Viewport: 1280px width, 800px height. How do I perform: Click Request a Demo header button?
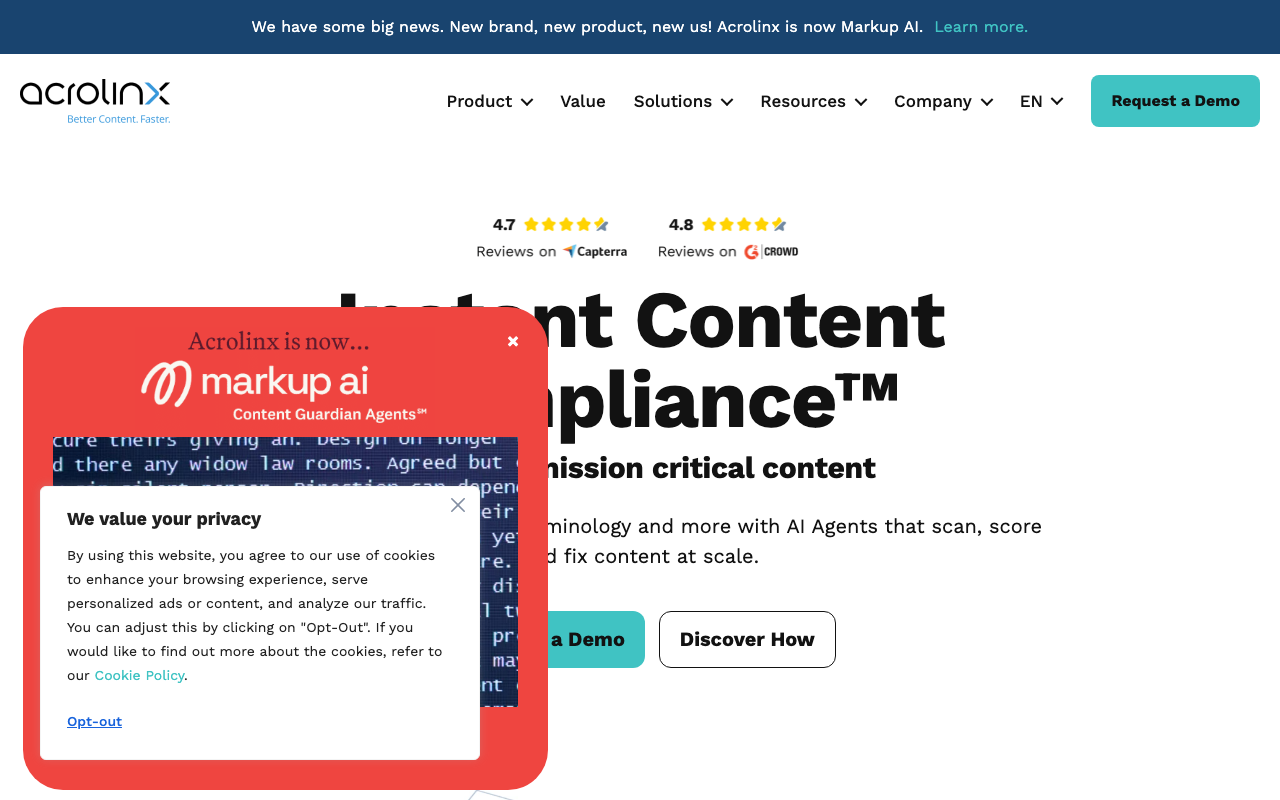click(x=1175, y=101)
